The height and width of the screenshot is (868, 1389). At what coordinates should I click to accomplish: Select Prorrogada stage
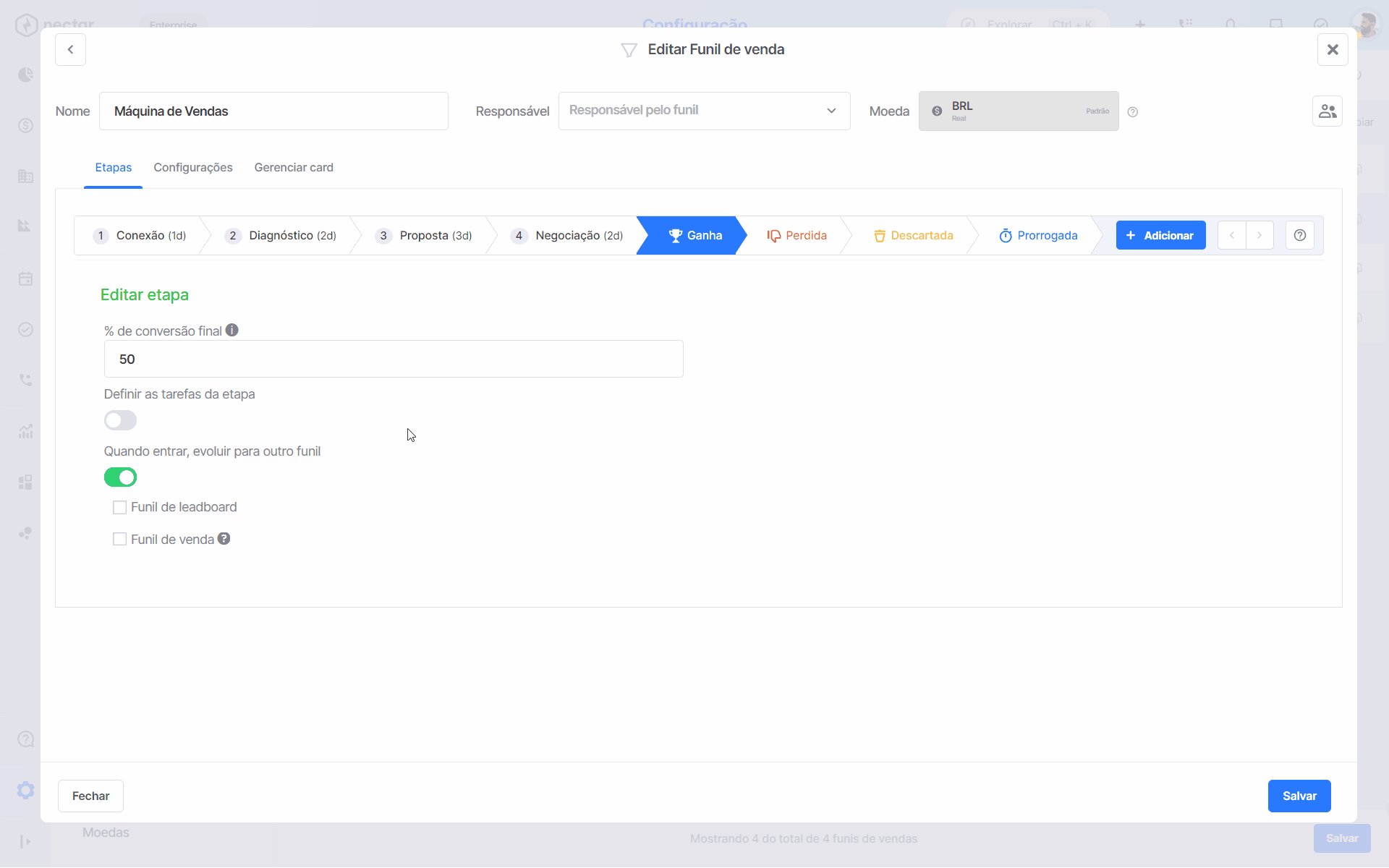pos(1039,235)
